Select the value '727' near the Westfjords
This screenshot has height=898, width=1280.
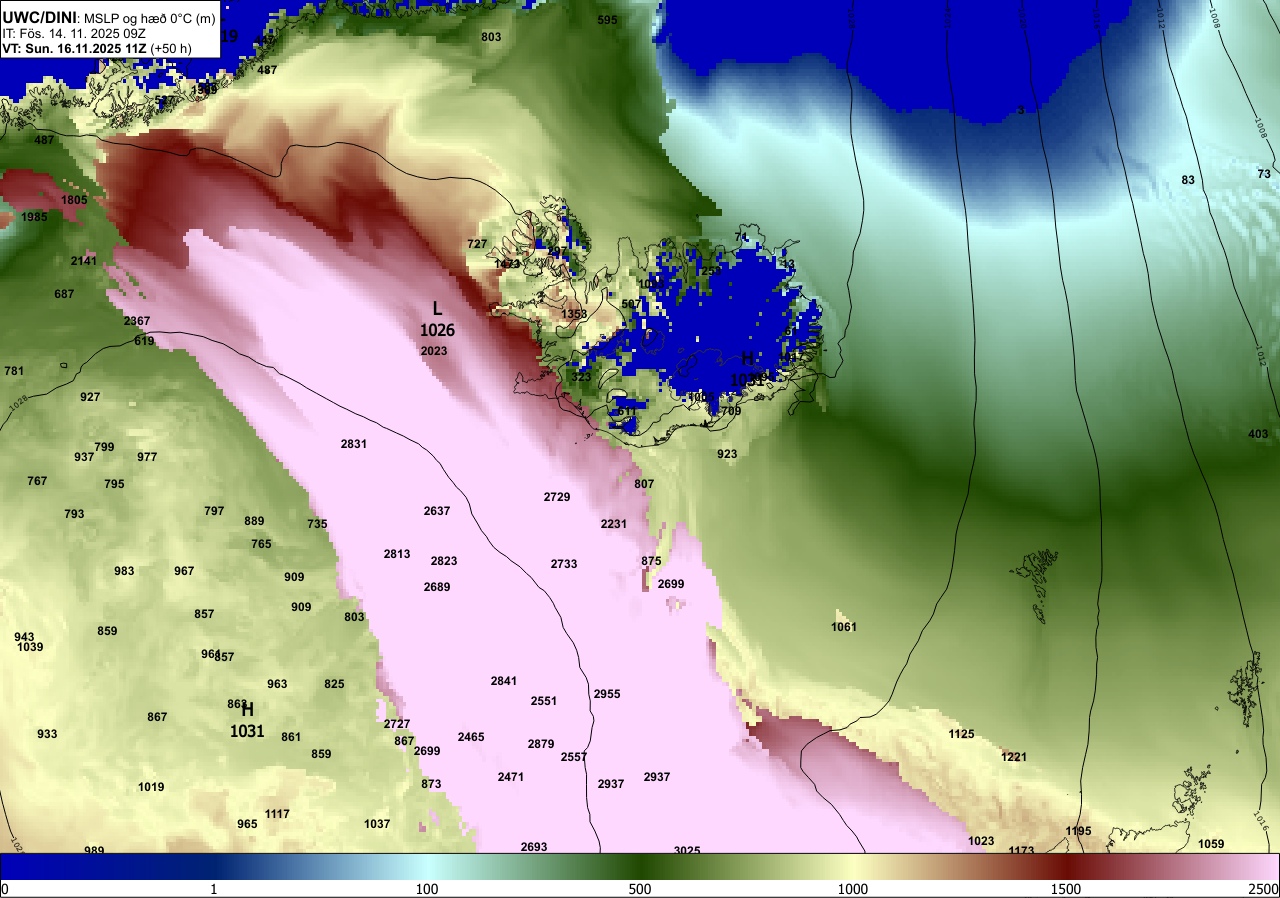(x=477, y=244)
